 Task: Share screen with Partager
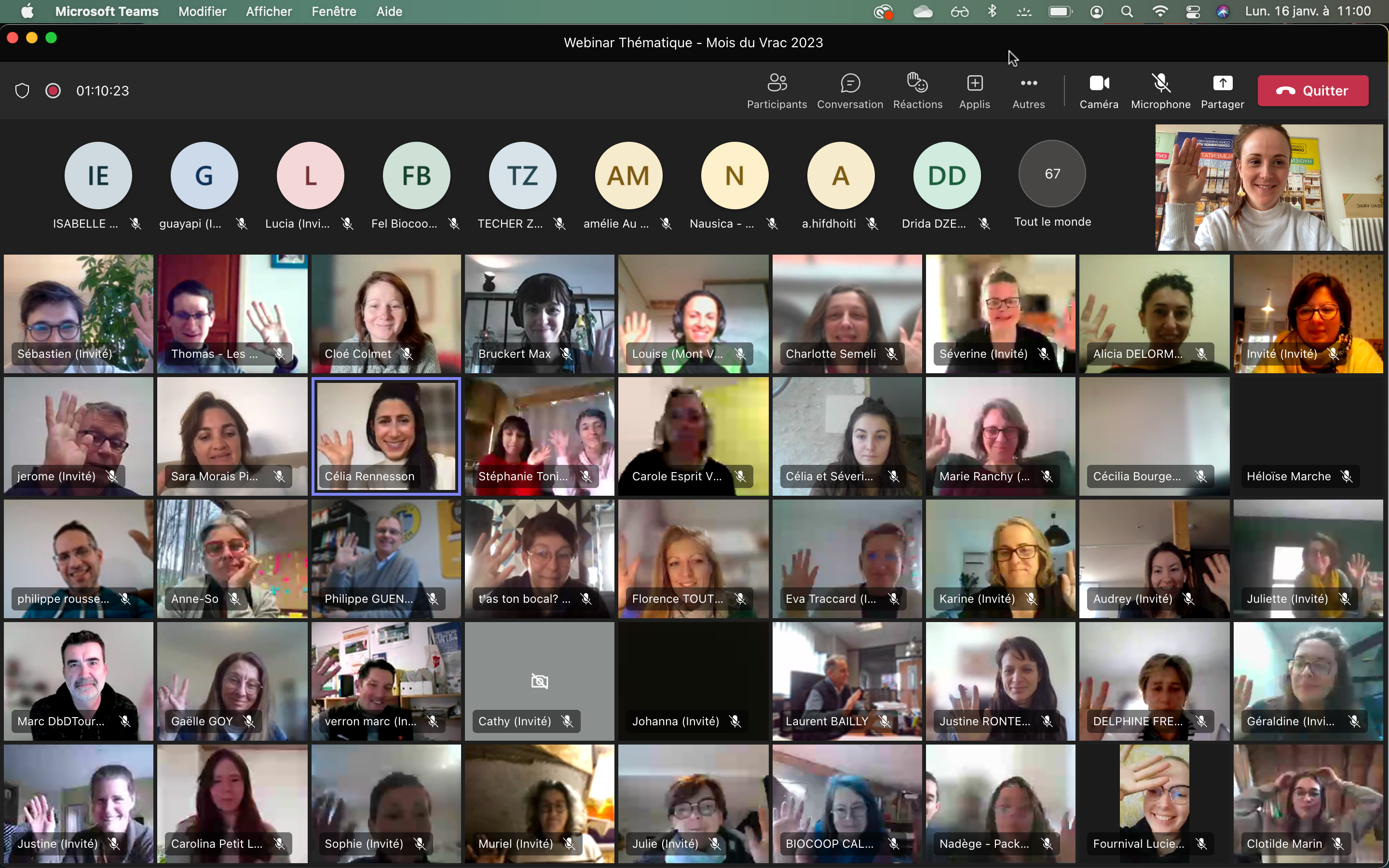coord(1222,91)
